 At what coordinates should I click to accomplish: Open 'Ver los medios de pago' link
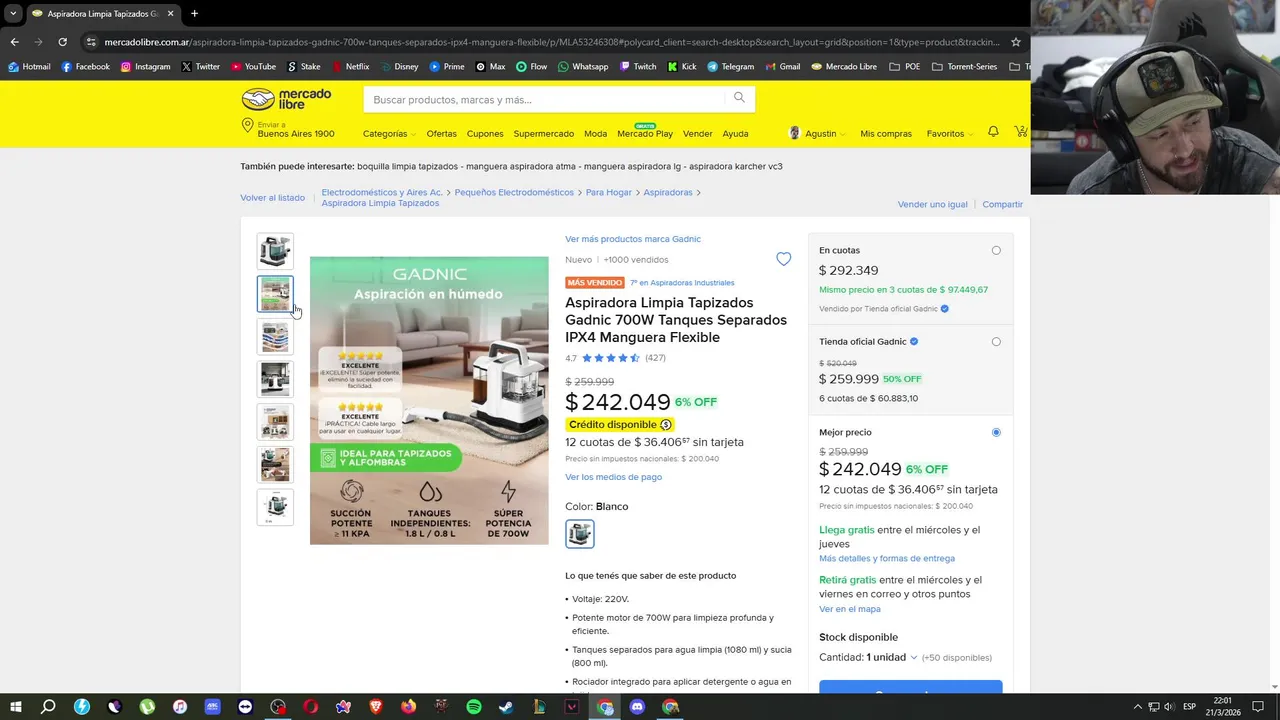tap(613, 477)
